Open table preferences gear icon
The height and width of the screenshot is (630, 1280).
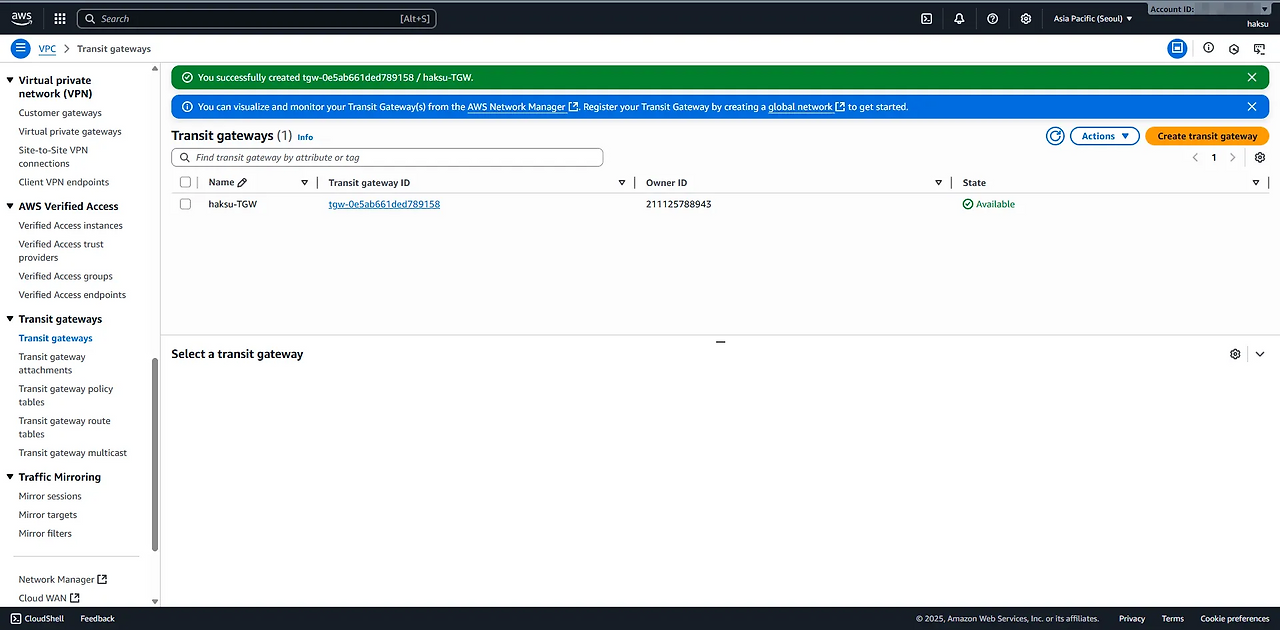point(1259,158)
